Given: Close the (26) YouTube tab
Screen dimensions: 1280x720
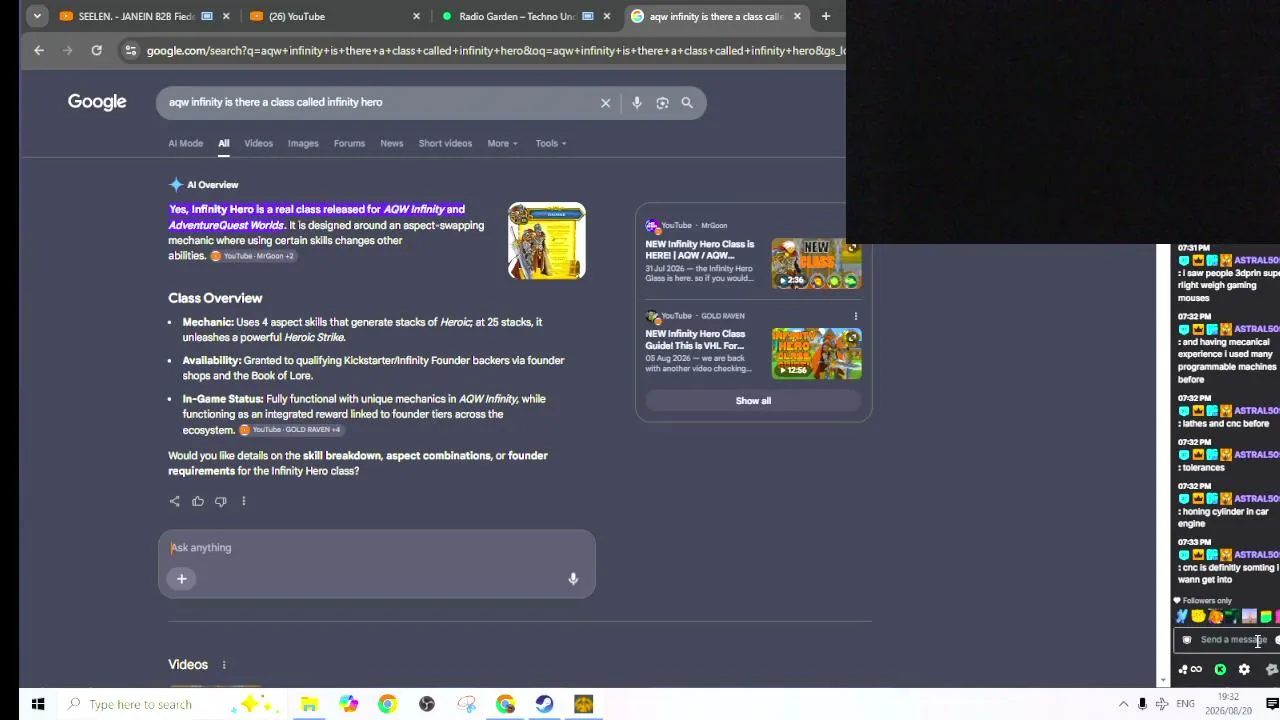Looking at the screenshot, I should tap(416, 16).
